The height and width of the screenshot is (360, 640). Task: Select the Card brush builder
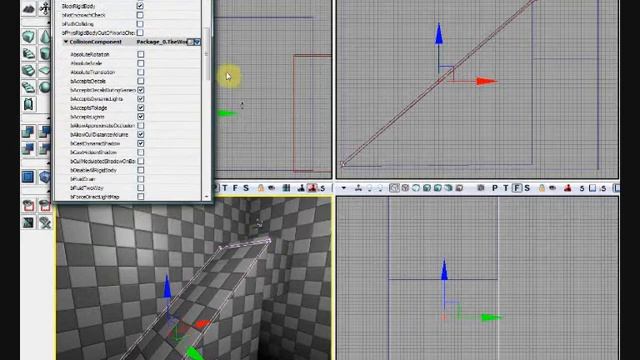(x=29, y=104)
